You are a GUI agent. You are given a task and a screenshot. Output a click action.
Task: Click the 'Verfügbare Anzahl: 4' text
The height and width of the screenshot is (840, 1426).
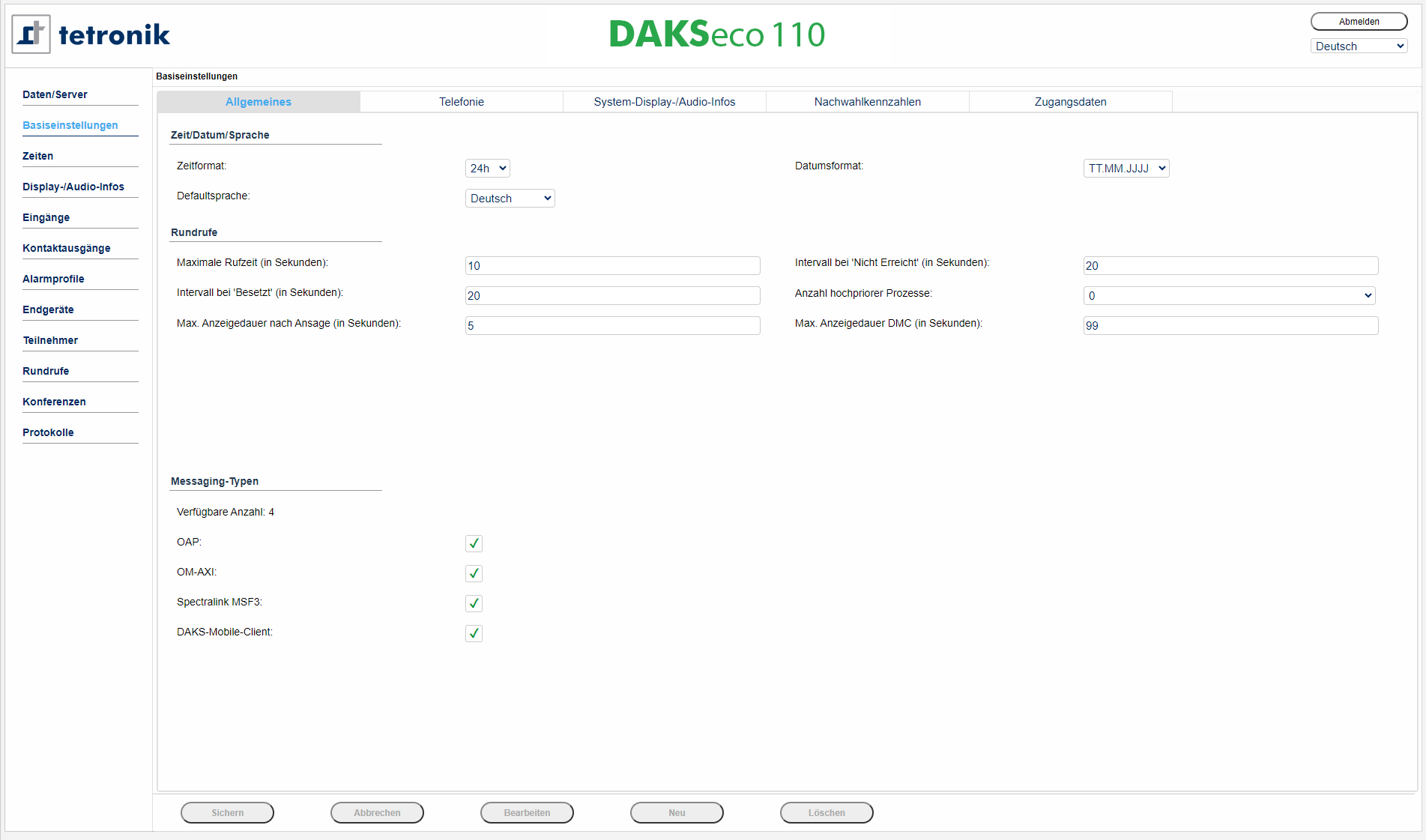tap(226, 512)
